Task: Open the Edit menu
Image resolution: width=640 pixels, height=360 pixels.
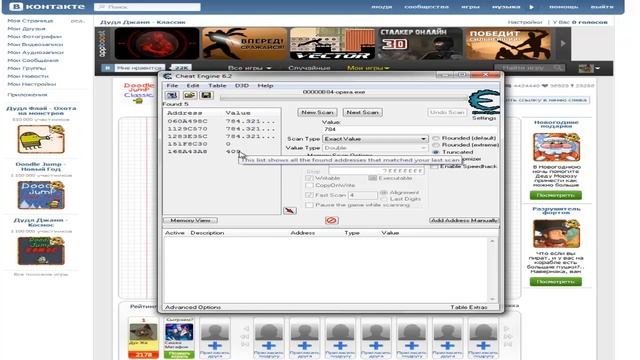Action: [x=193, y=86]
